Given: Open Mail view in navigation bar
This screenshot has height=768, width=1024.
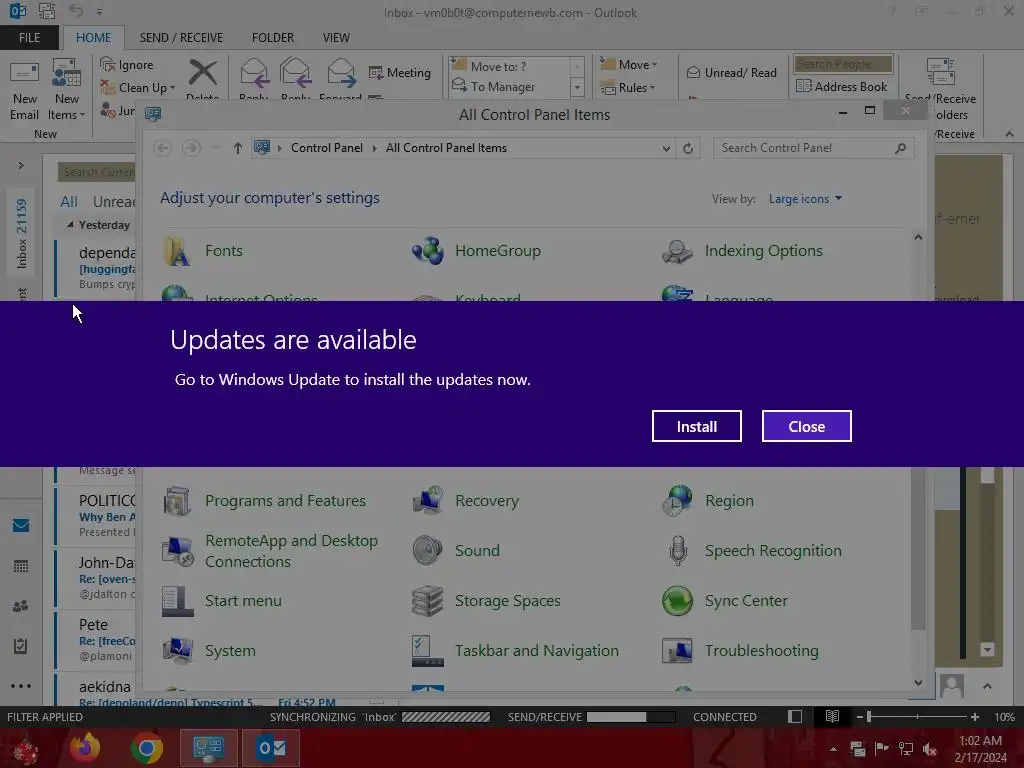Looking at the screenshot, I should pyautogui.click(x=21, y=525).
